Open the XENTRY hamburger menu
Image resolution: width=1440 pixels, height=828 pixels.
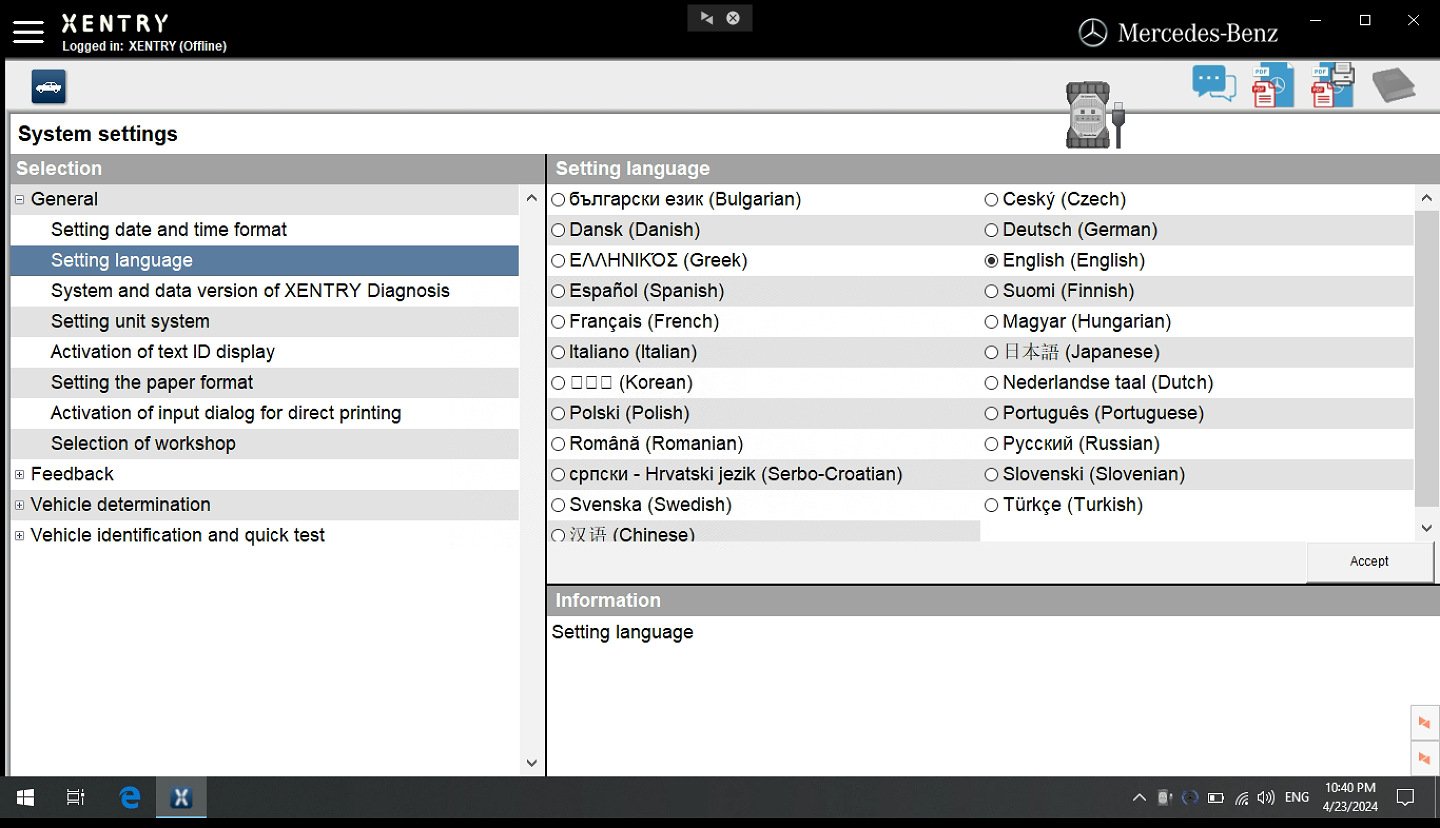coord(28,32)
